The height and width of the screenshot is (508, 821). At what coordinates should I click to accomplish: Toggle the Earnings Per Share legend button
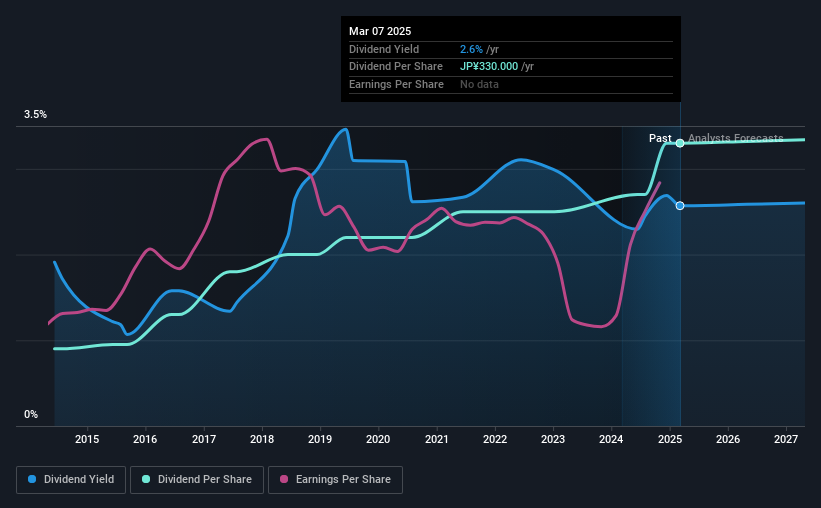pos(335,480)
